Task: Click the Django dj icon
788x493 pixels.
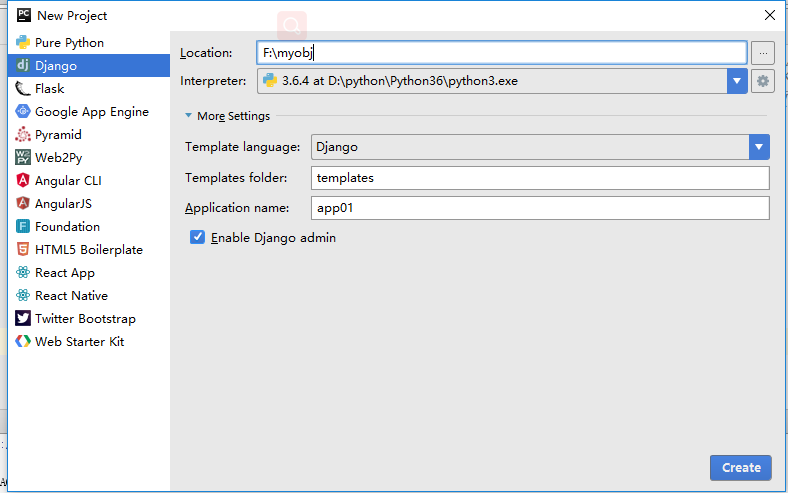Action: tap(23, 65)
